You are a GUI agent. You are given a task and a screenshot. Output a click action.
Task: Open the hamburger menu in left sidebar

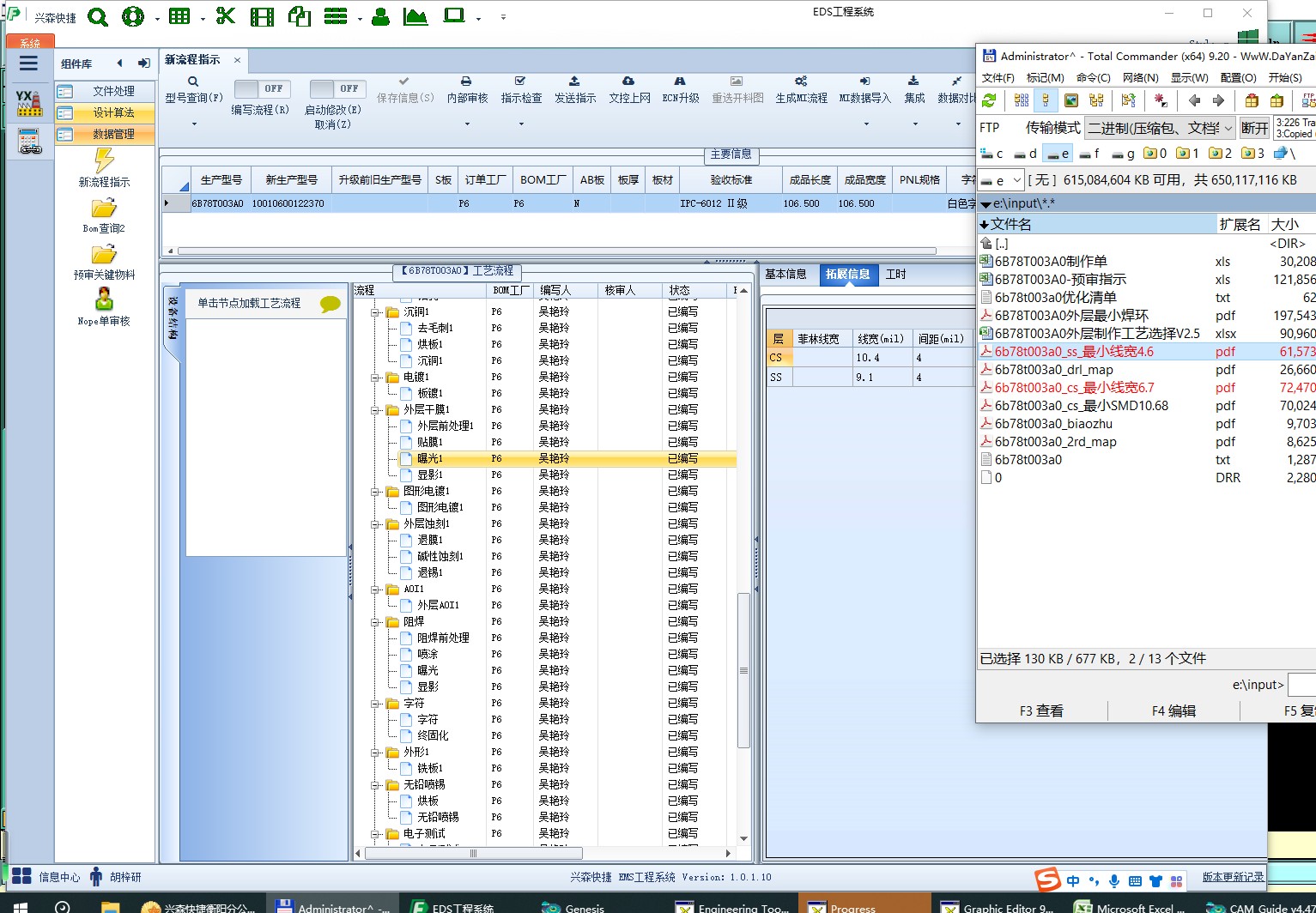click(x=28, y=63)
